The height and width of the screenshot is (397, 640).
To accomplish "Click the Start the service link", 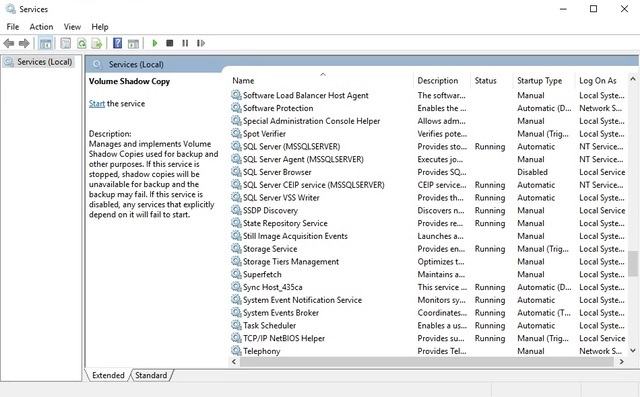I will (97, 104).
